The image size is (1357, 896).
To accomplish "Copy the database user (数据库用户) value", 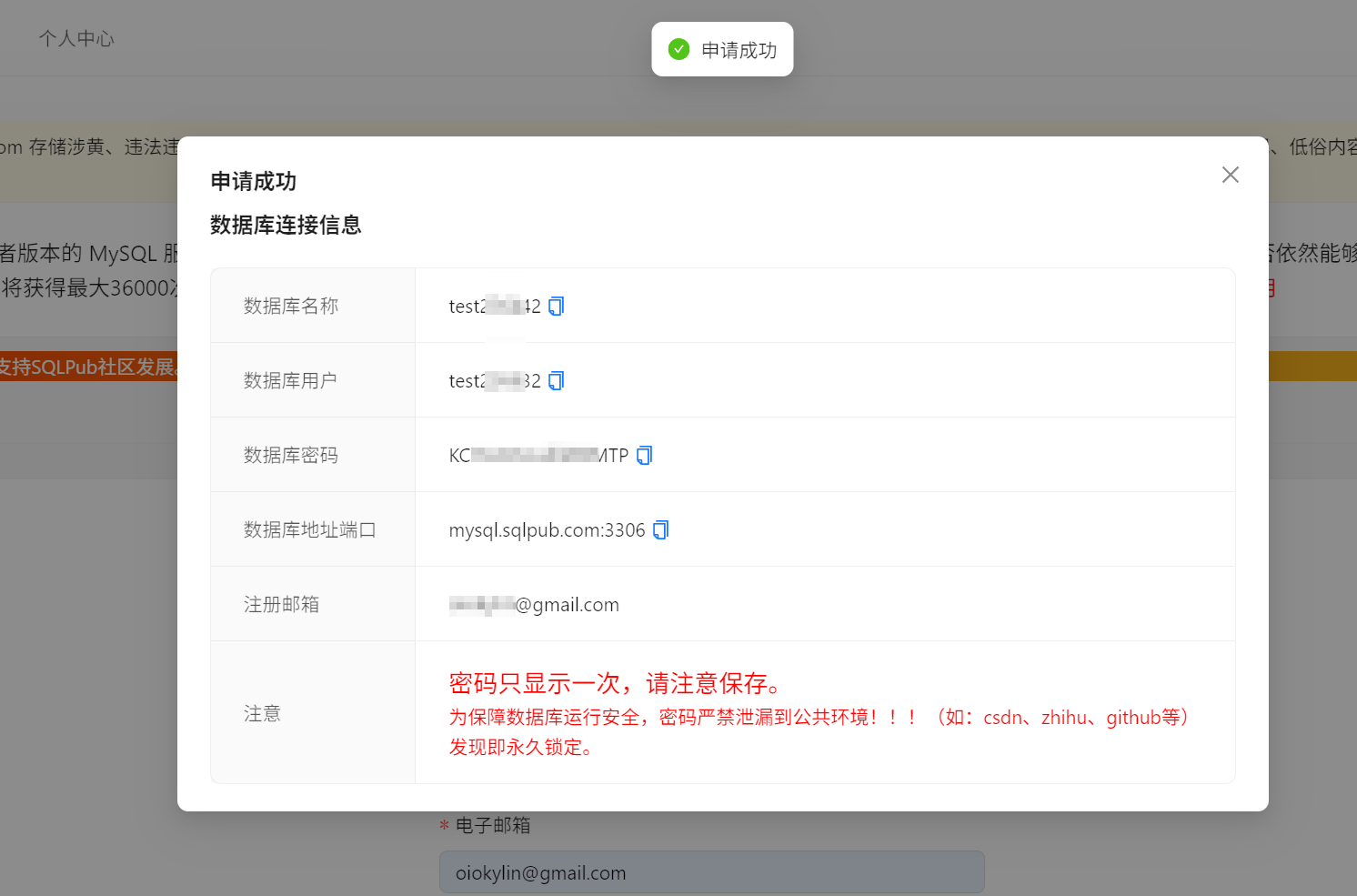I will tap(556, 381).
